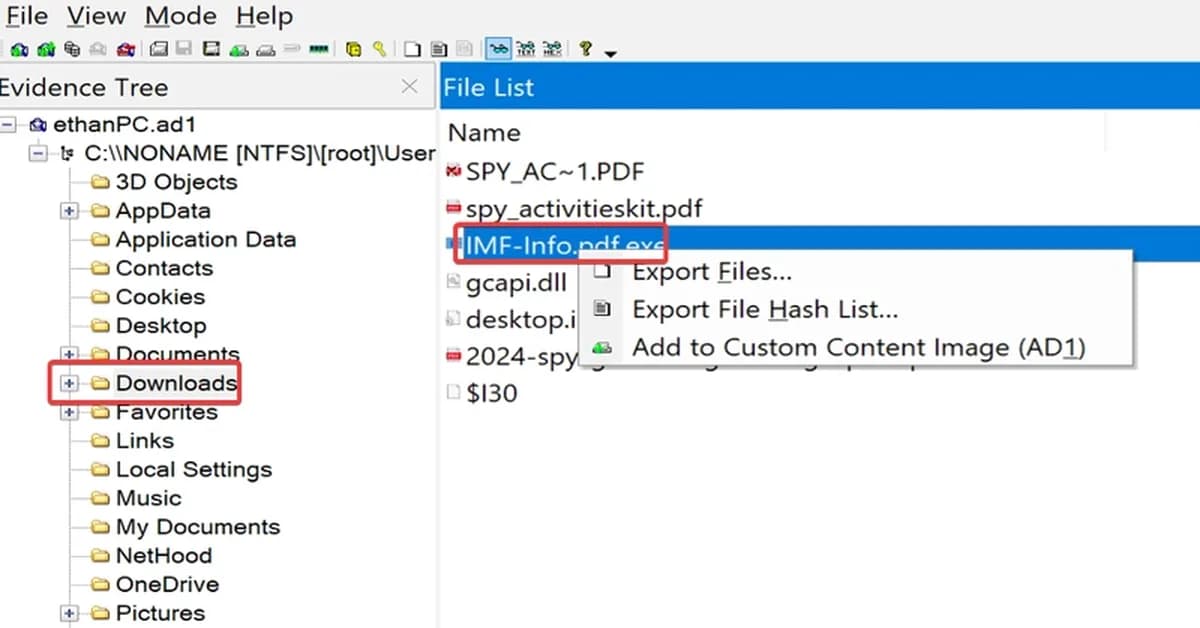Select the OneDrive folder in Evidence Tree
The height and width of the screenshot is (628, 1200).
pyautogui.click(x=166, y=584)
